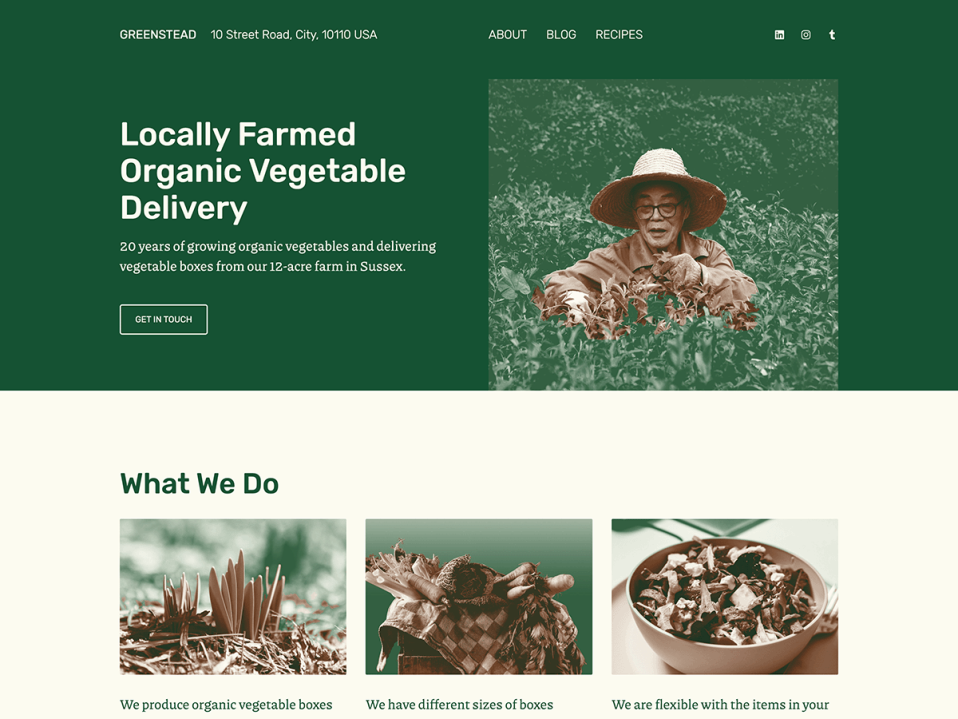Open the LinkedIn social icon
Image resolution: width=958 pixels, height=719 pixels.
(779, 35)
